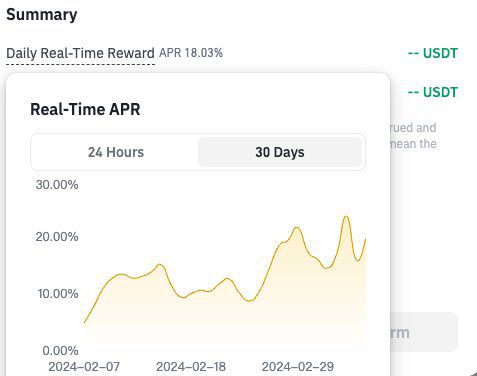Image resolution: width=477 pixels, height=376 pixels.
Task: Click the APR 18.03% text
Action: coord(191,53)
